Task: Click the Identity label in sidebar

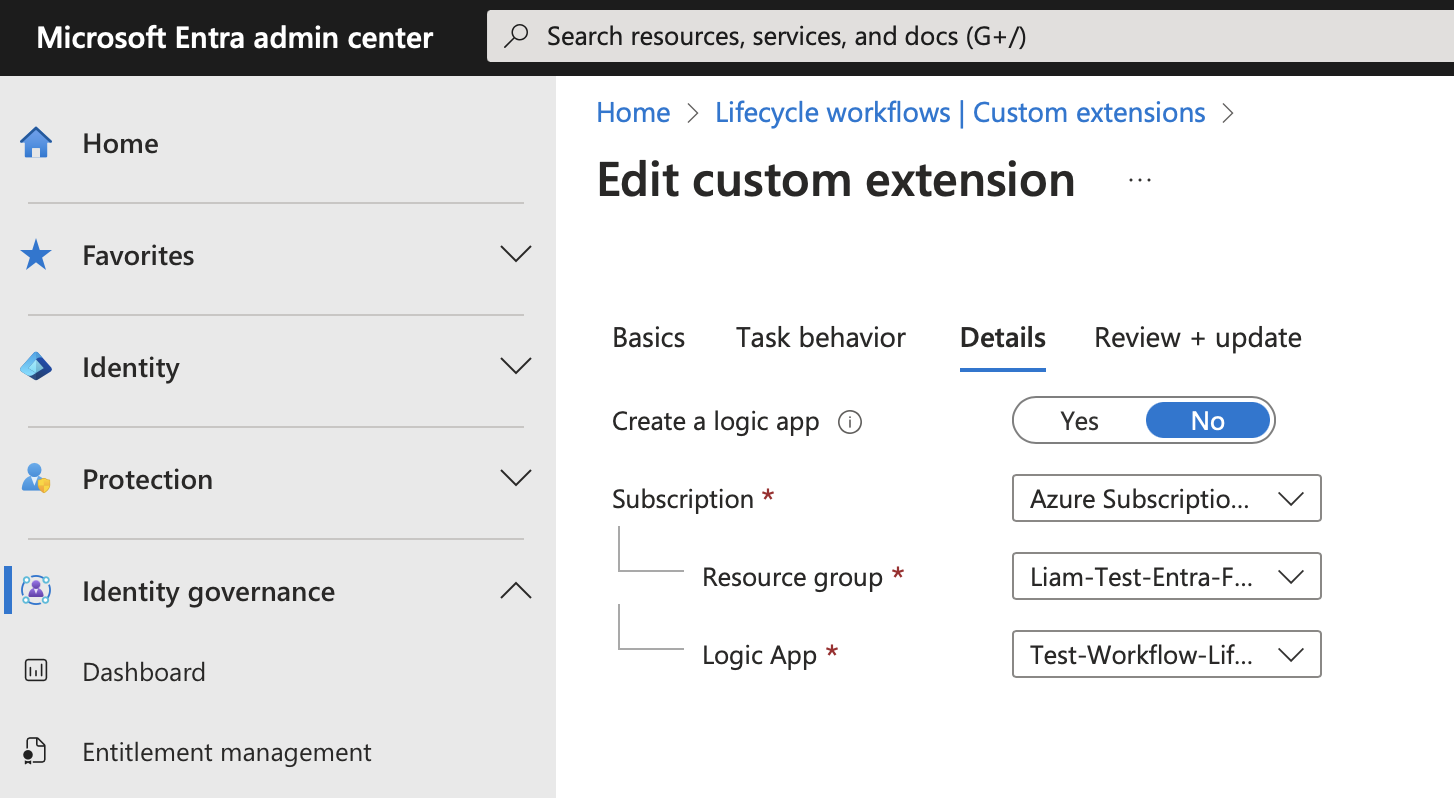Action: pyautogui.click(x=131, y=367)
